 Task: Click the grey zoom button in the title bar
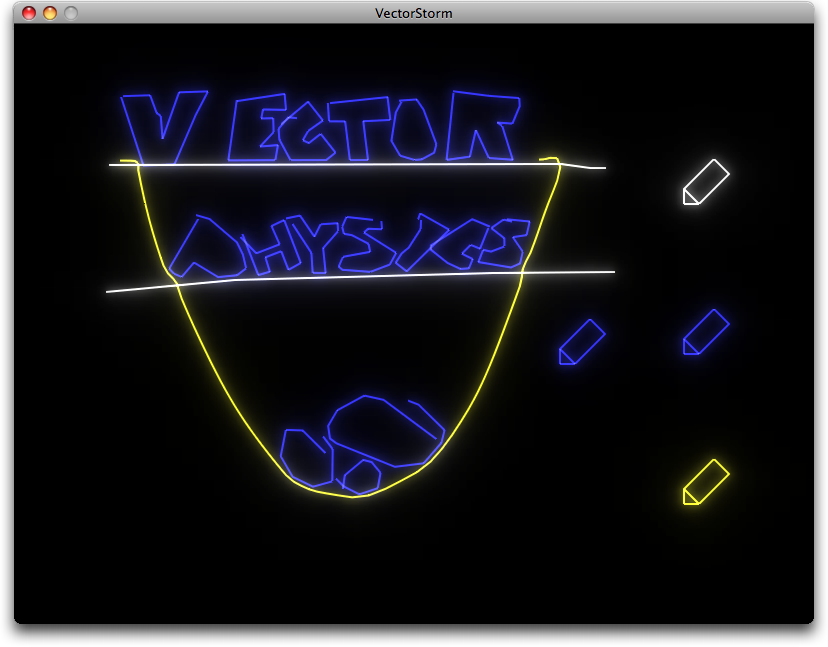[71, 13]
